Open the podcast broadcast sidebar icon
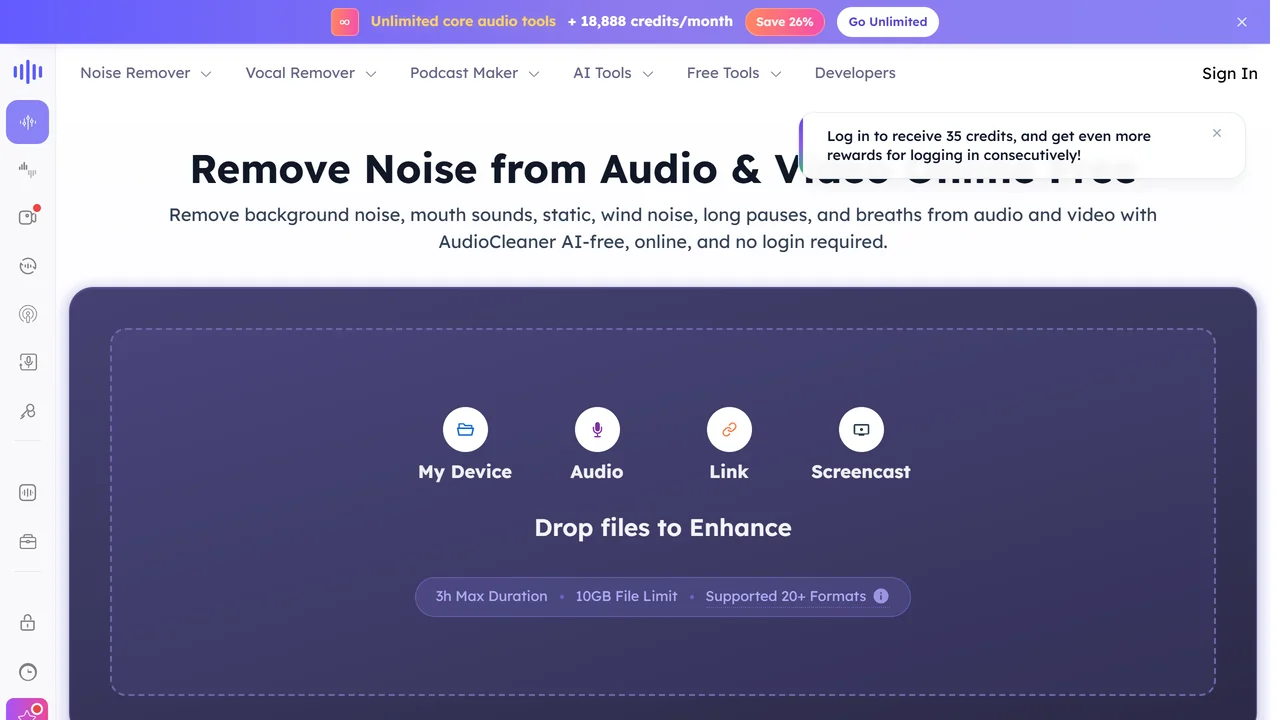Image resolution: width=1280 pixels, height=720 pixels. [28, 314]
